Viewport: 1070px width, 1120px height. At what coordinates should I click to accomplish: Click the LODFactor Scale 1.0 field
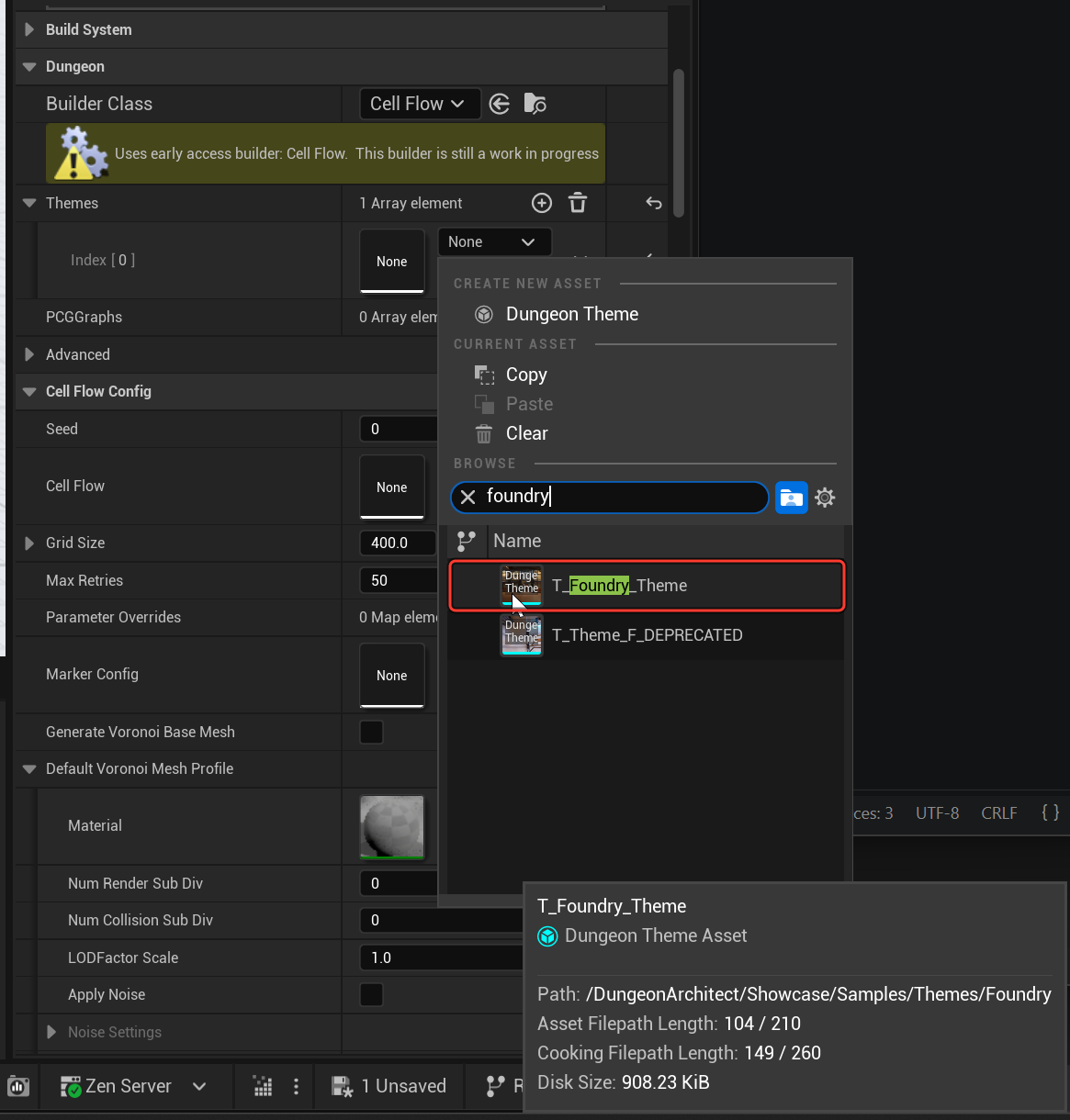tap(441, 958)
